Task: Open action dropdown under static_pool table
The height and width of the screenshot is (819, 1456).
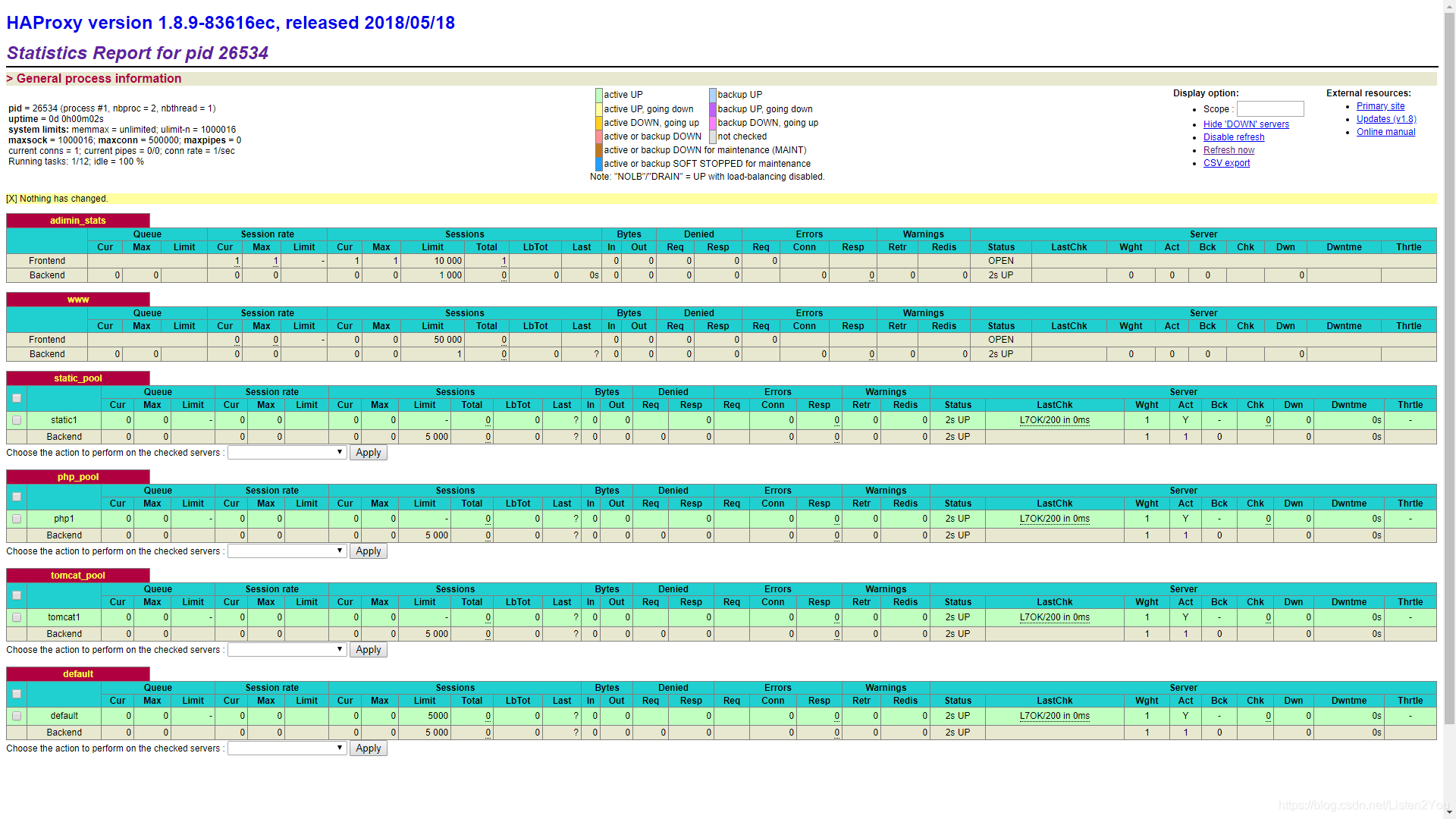Action: click(x=287, y=453)
